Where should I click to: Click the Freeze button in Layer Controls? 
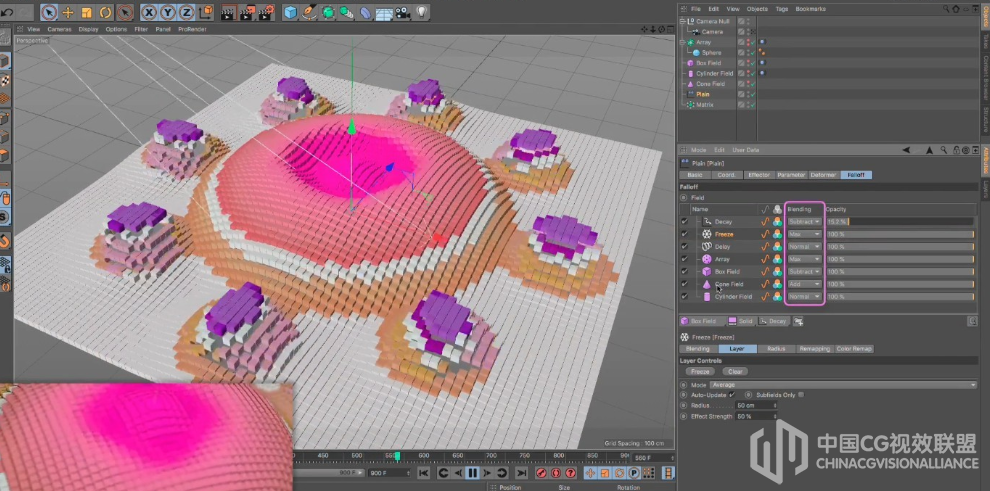click(x=700, y=372)
